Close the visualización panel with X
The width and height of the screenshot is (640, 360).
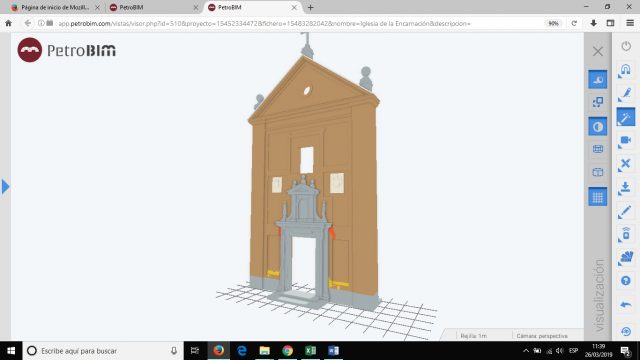[598, 51]
